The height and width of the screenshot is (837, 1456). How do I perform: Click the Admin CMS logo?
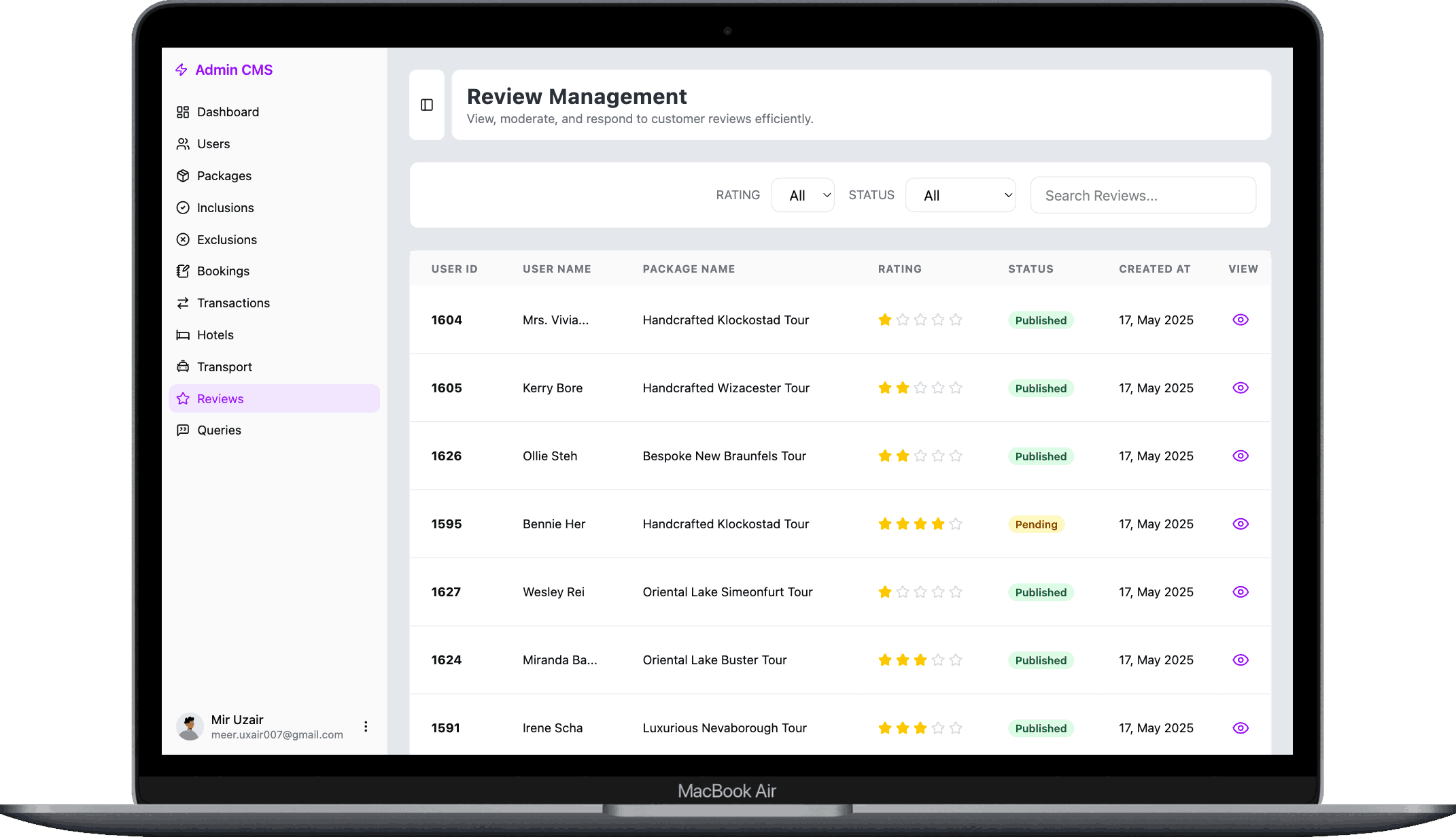pyautogui.click(x=224, y=69)
